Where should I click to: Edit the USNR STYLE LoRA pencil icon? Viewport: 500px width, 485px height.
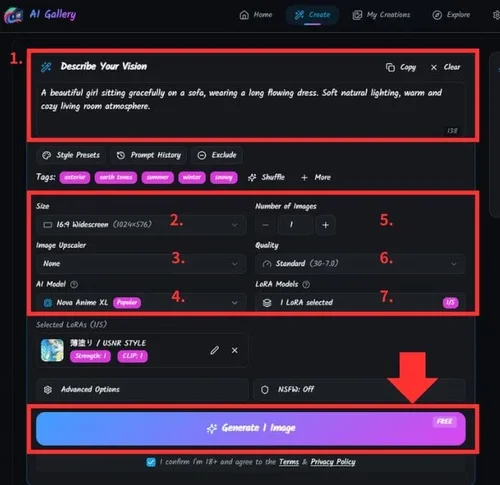215,350
